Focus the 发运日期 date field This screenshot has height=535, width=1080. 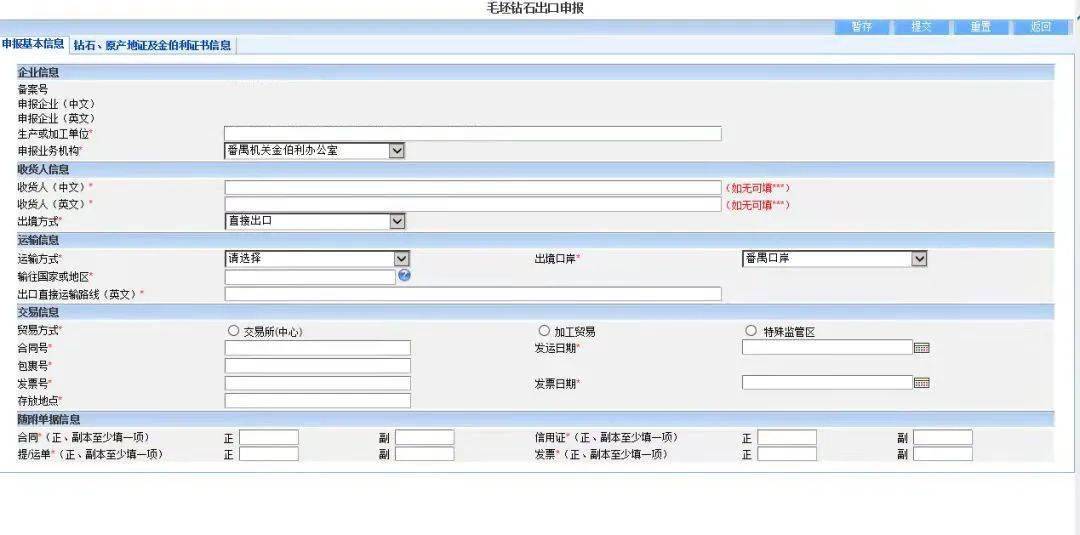click(x=827, y=347)
